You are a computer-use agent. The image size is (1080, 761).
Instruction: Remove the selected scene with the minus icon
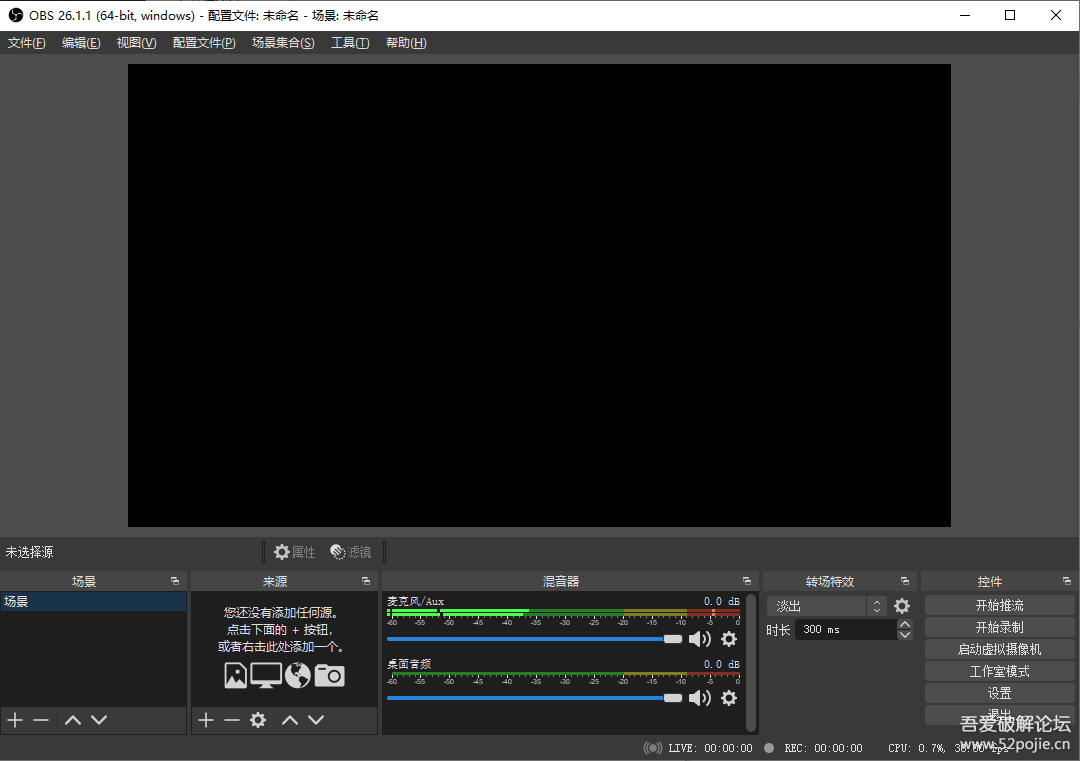coord(41,720)
